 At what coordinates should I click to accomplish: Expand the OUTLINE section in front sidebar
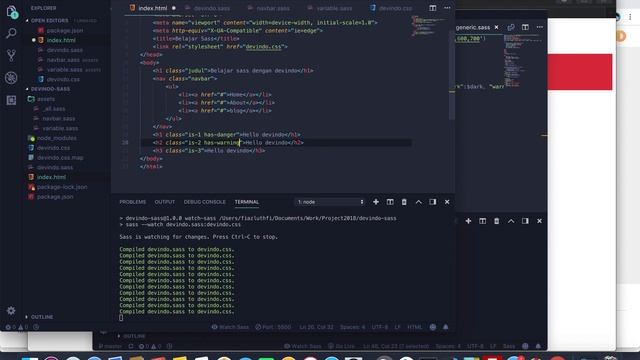[x=42, y=317]
